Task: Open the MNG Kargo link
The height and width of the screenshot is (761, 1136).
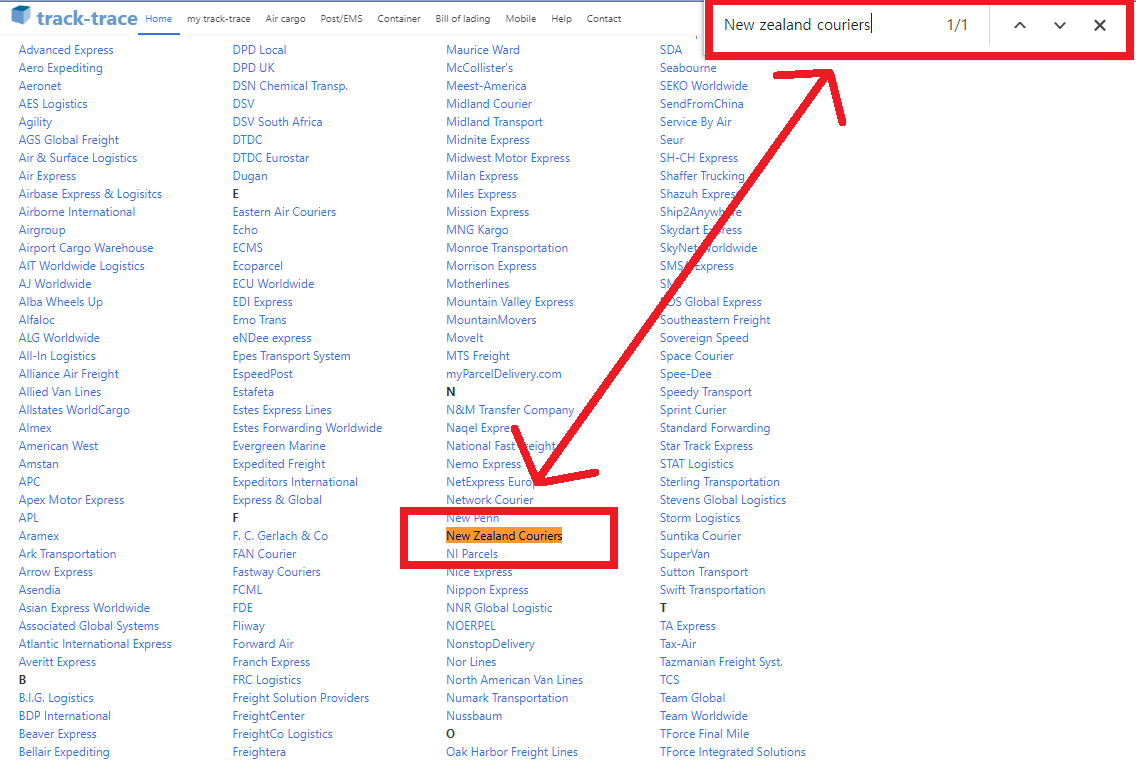Action: pyautogui.click(x=477, y=230)
